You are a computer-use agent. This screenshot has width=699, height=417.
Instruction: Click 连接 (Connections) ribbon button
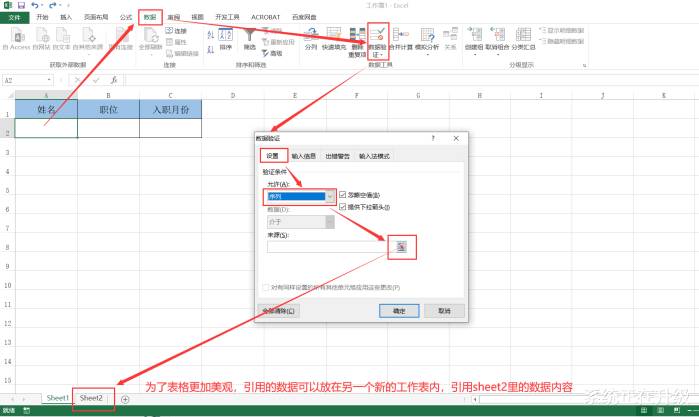coord(176,31)
